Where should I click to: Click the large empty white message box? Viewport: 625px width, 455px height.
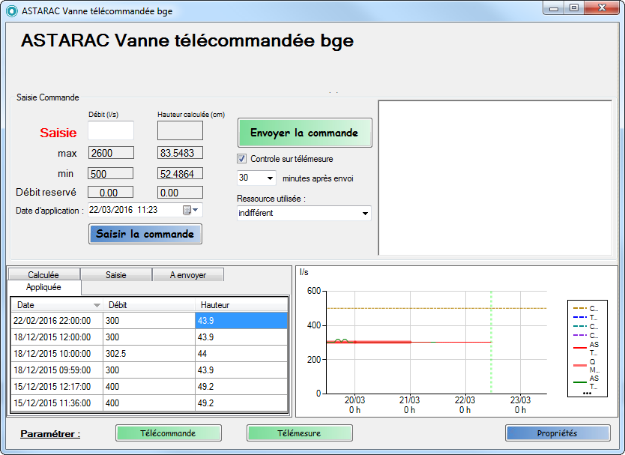point(495,178)
